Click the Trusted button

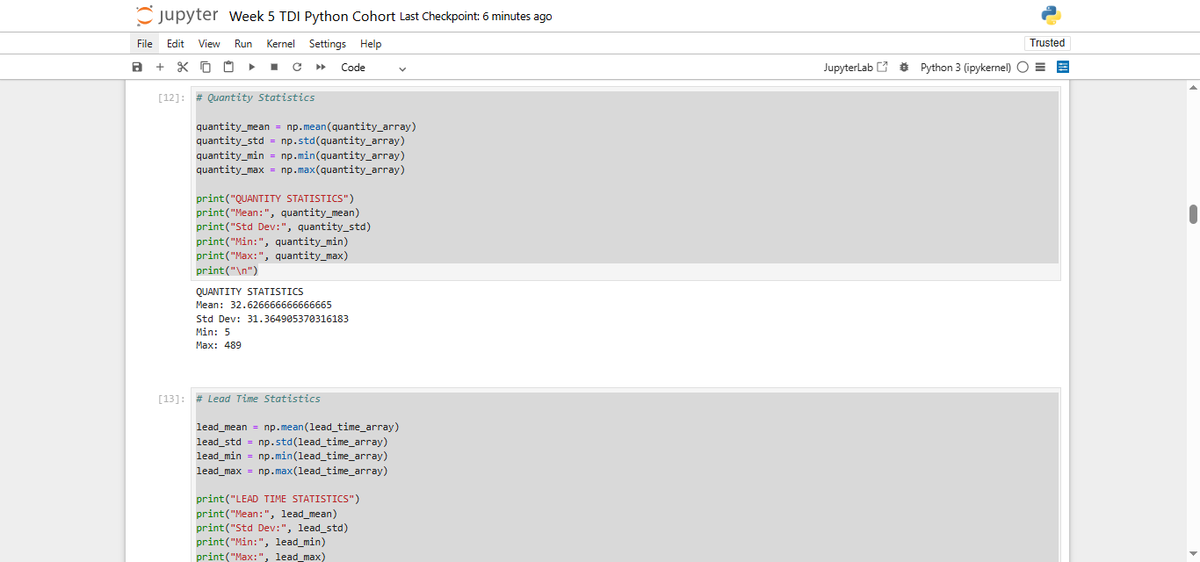coord(1047,43)
